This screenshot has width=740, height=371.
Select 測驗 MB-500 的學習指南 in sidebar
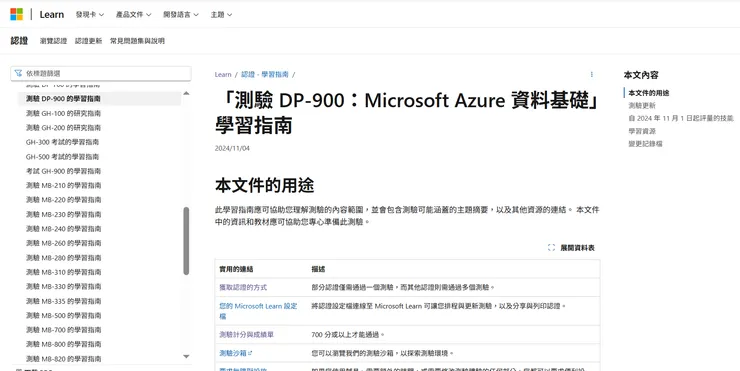point(63,315)
